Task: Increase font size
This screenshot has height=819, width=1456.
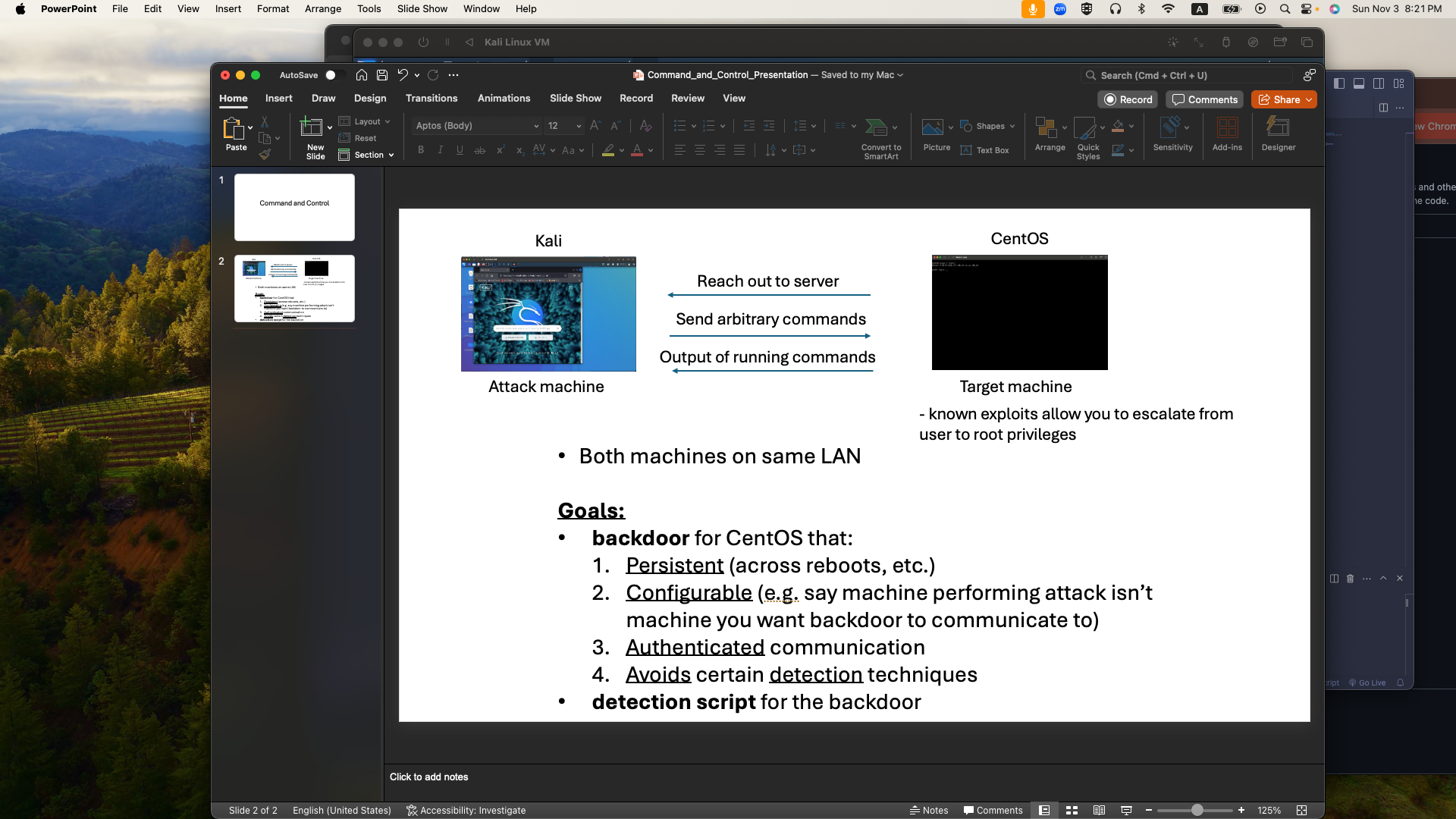Action: (x=595, y=126)
